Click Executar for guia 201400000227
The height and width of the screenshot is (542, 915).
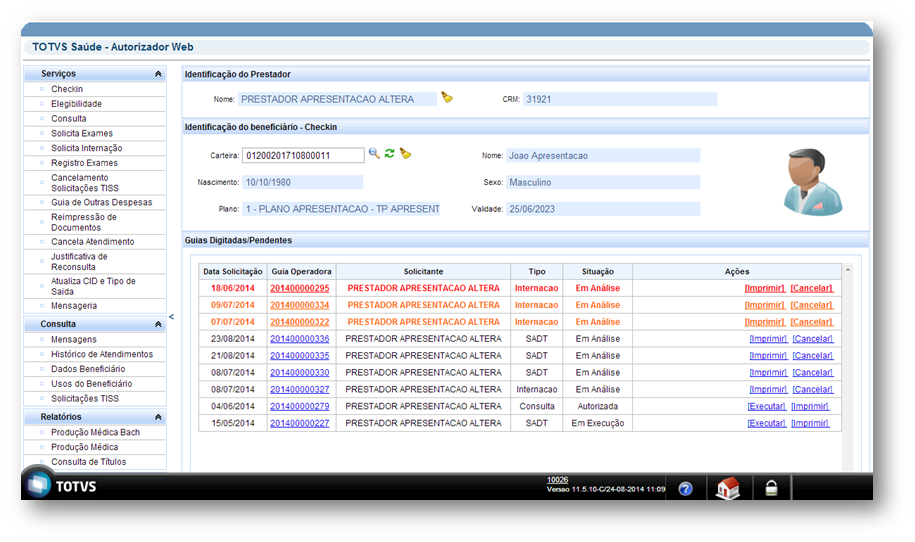[x=766, y=424]
